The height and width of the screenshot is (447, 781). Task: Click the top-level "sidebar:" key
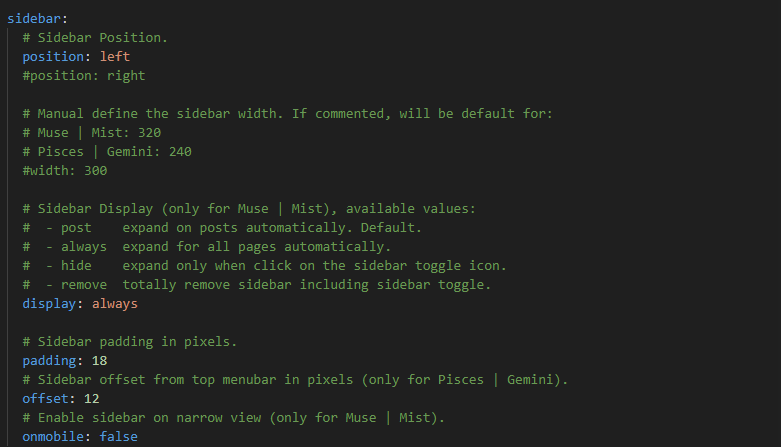(x=36, y=18)
